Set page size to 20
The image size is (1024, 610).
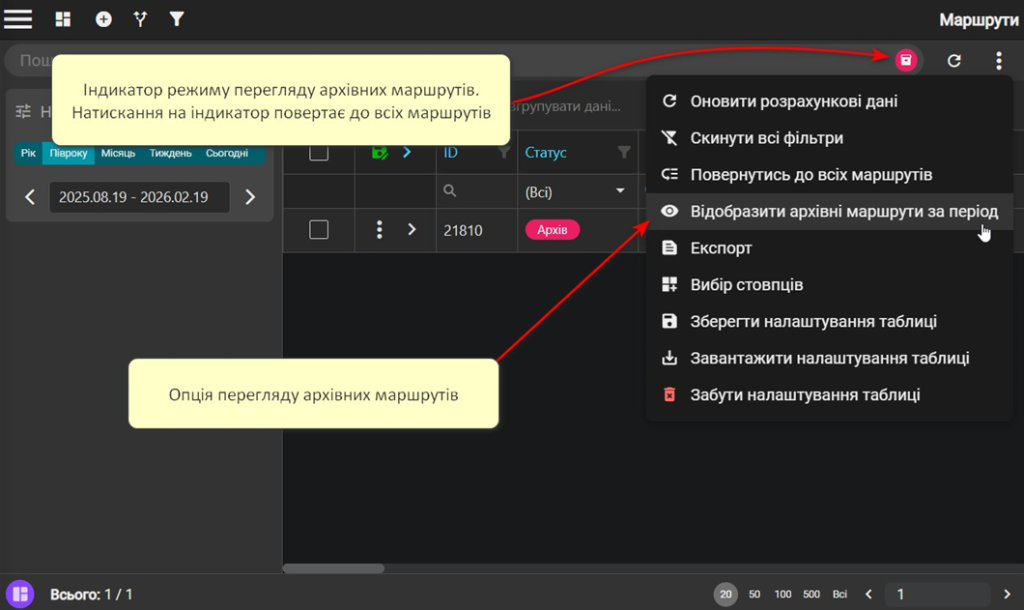coord(726,594)
